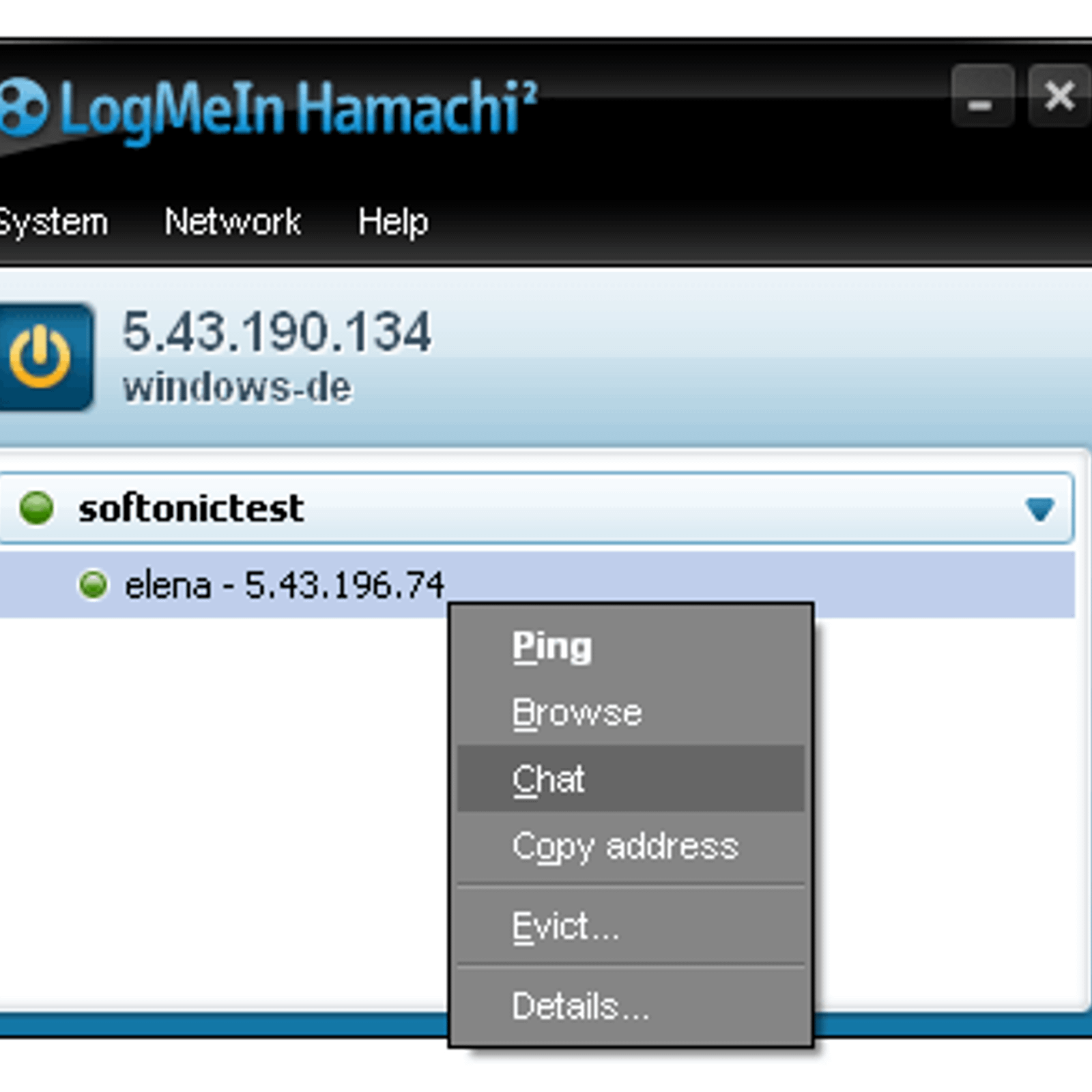Click the LogMeIn Hamachi logo icon
This screenshot has height=1092, width=1092.
click(x=24, y=107)
